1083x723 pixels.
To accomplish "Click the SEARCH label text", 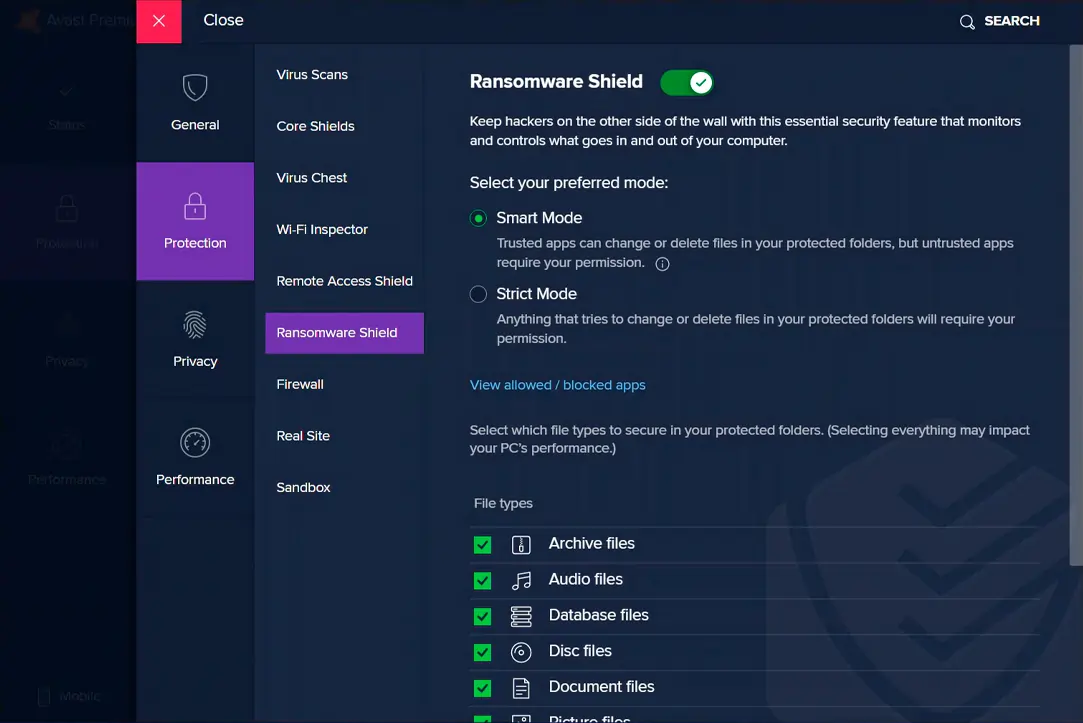I will pos(1011,21).
